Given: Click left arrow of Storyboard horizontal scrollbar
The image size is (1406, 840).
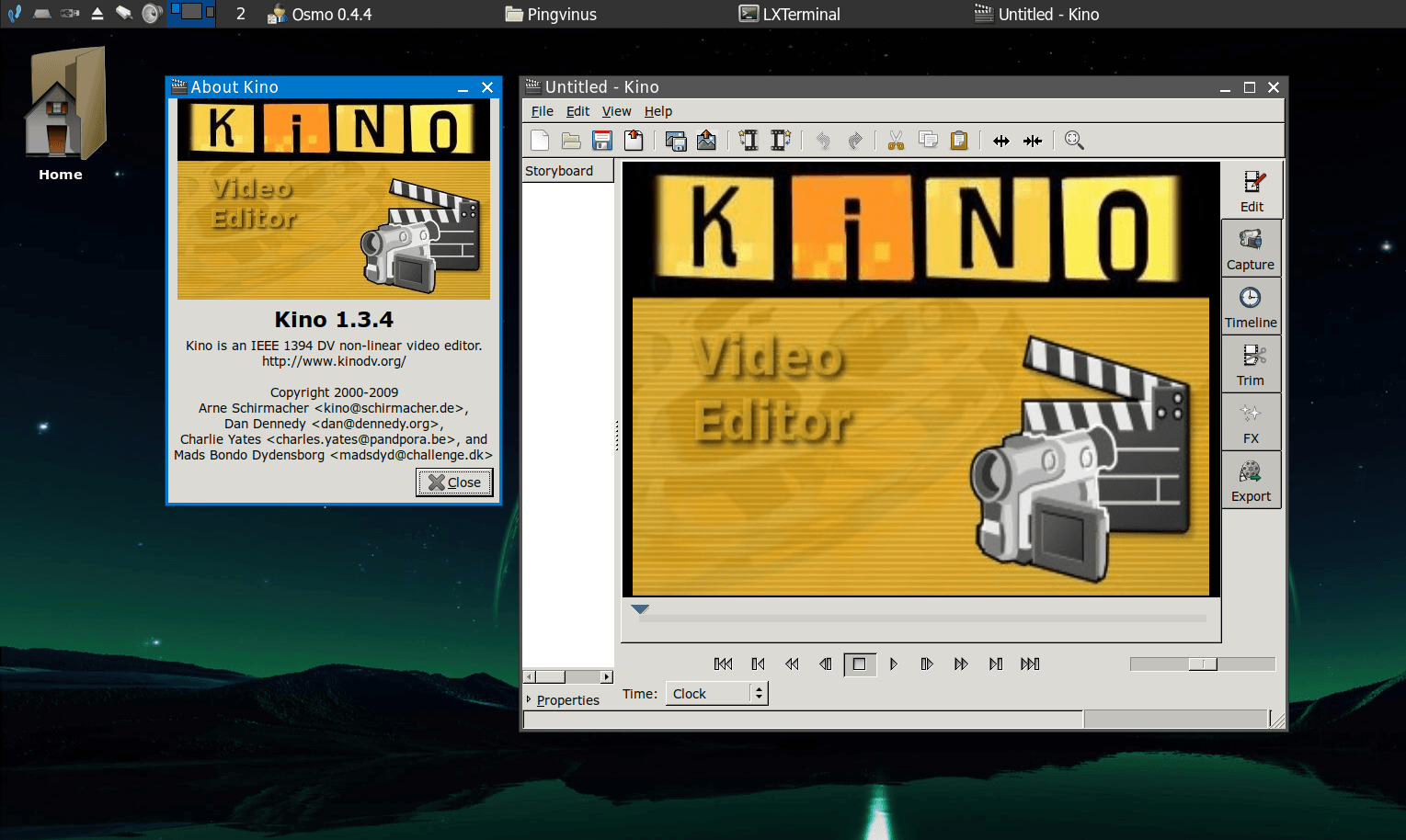Looking at the screenshot, I should (529, 676).
